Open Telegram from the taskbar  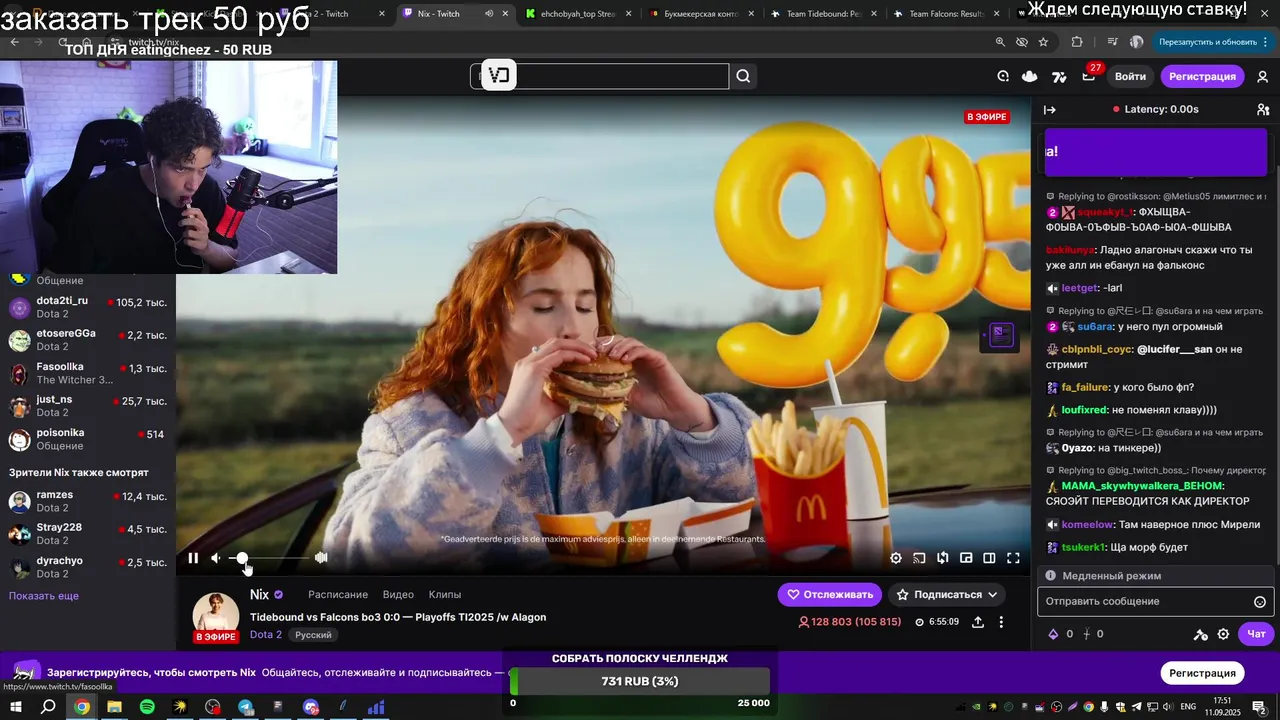[x=246, y=707]
